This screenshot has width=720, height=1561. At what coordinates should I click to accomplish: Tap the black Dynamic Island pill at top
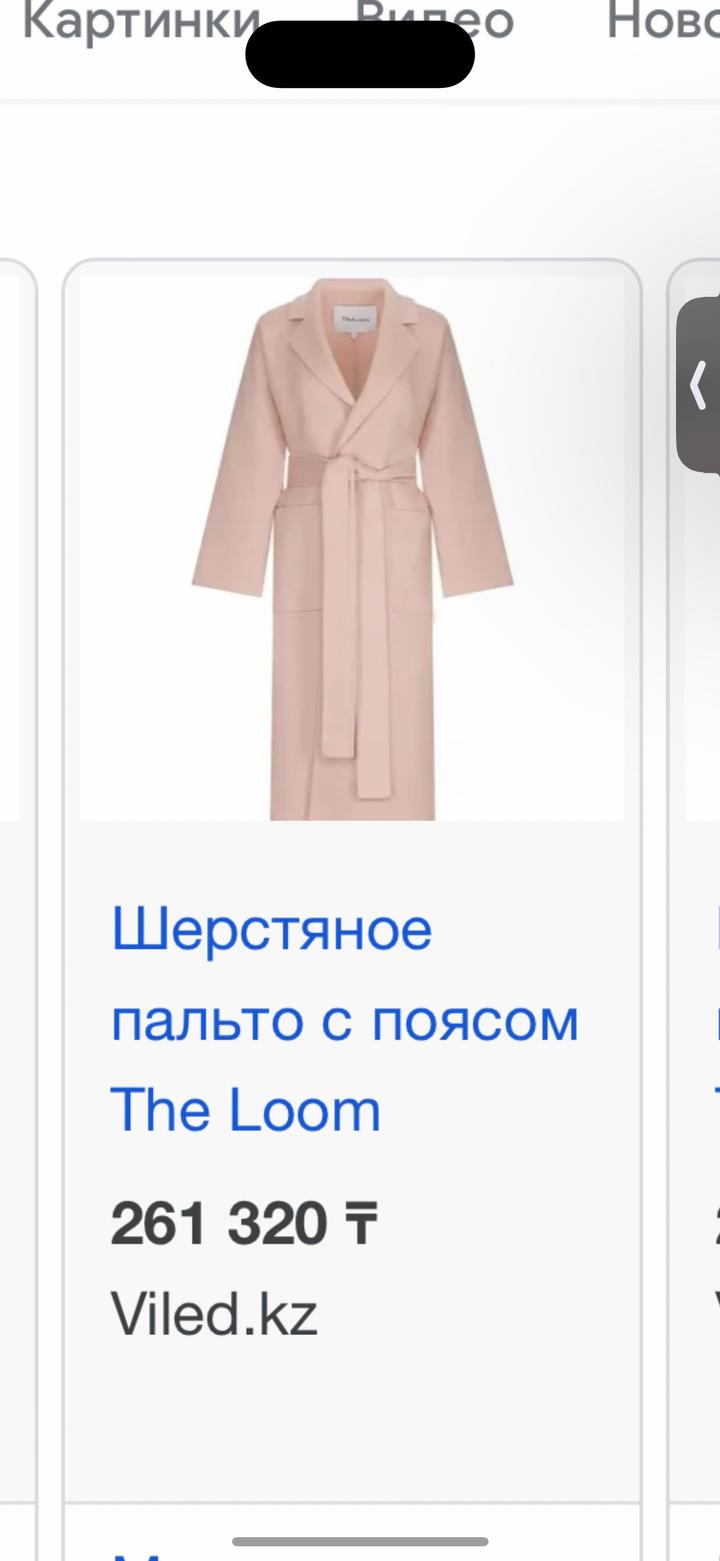pyautogui.click(x=360, y=54)
